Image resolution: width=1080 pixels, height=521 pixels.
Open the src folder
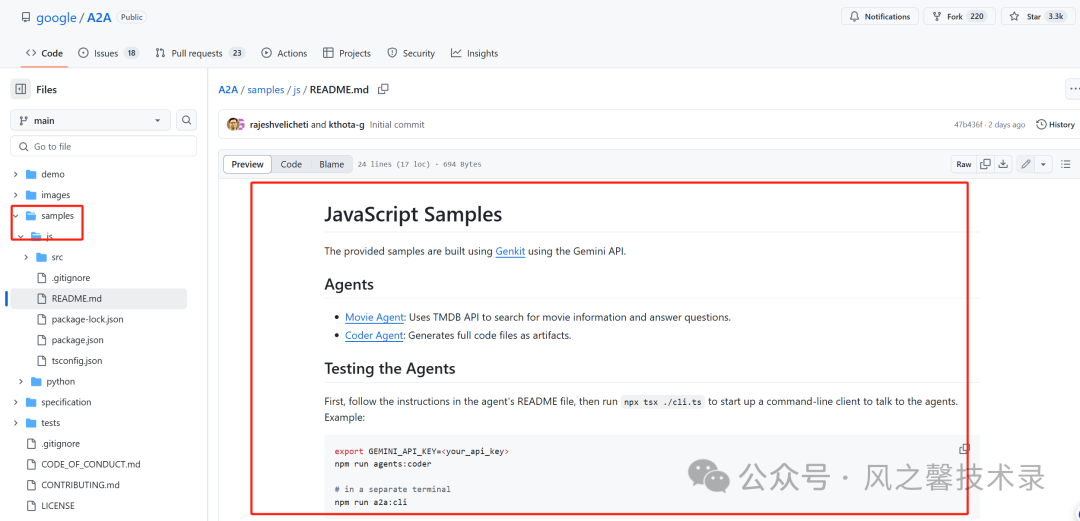[56, 257]
